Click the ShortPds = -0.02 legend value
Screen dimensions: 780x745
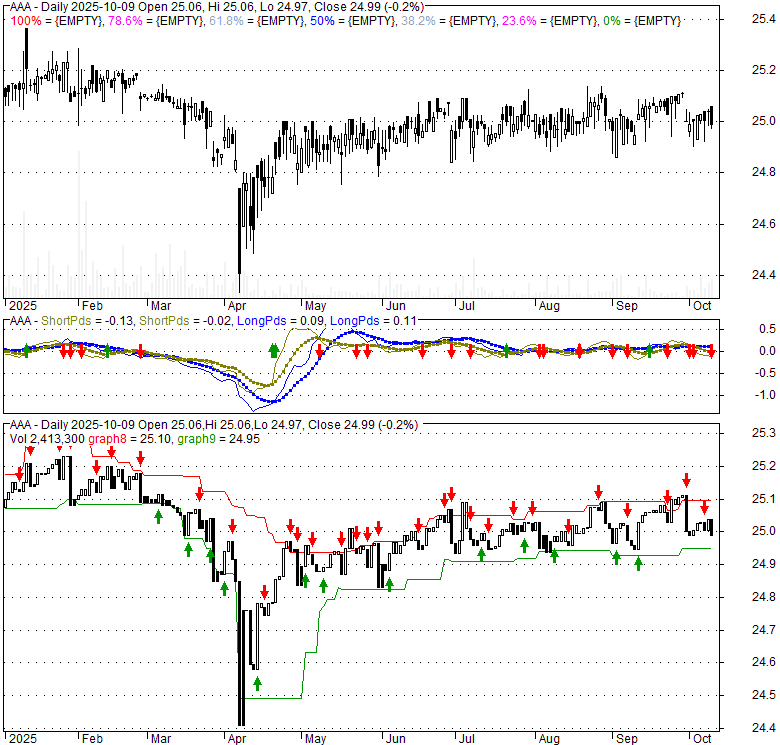pyautogui.click(x=185, y=321)
